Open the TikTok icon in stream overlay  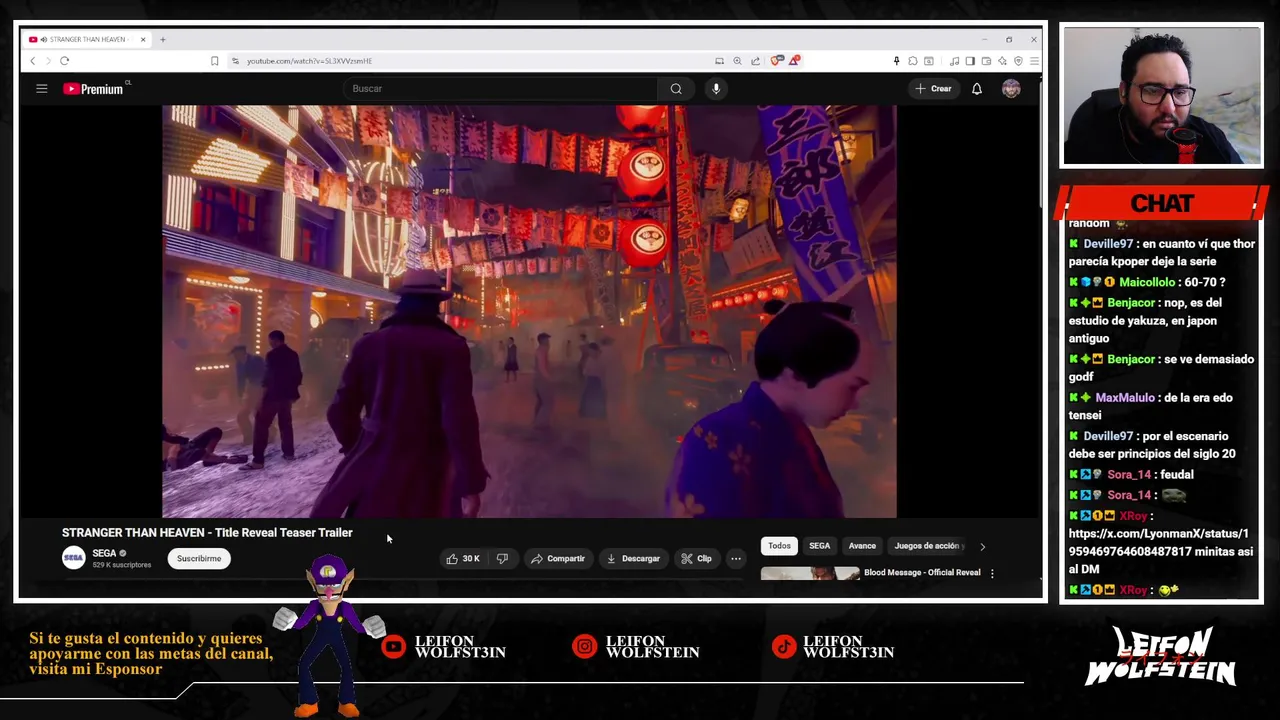(784, 647)
